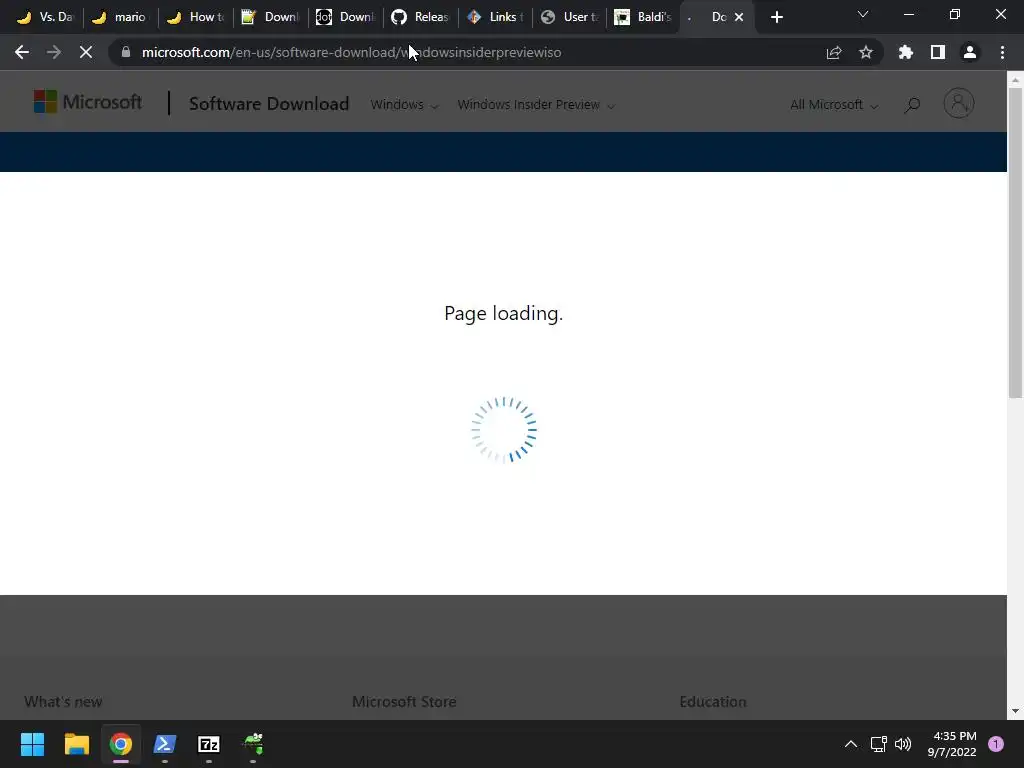Switch to the dot-icon Downl tab
Screen dimensions: 1024x768
coord(345,17)
